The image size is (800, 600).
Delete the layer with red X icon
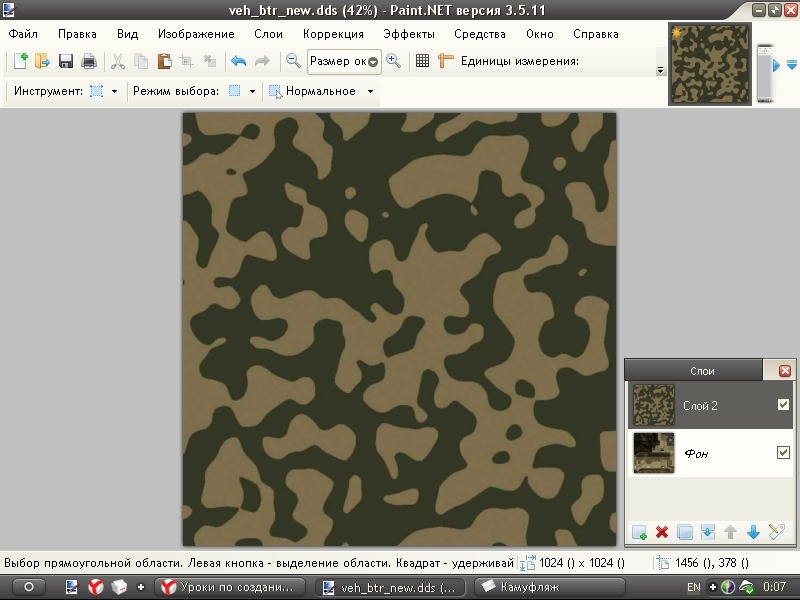(x=662, y=532)
